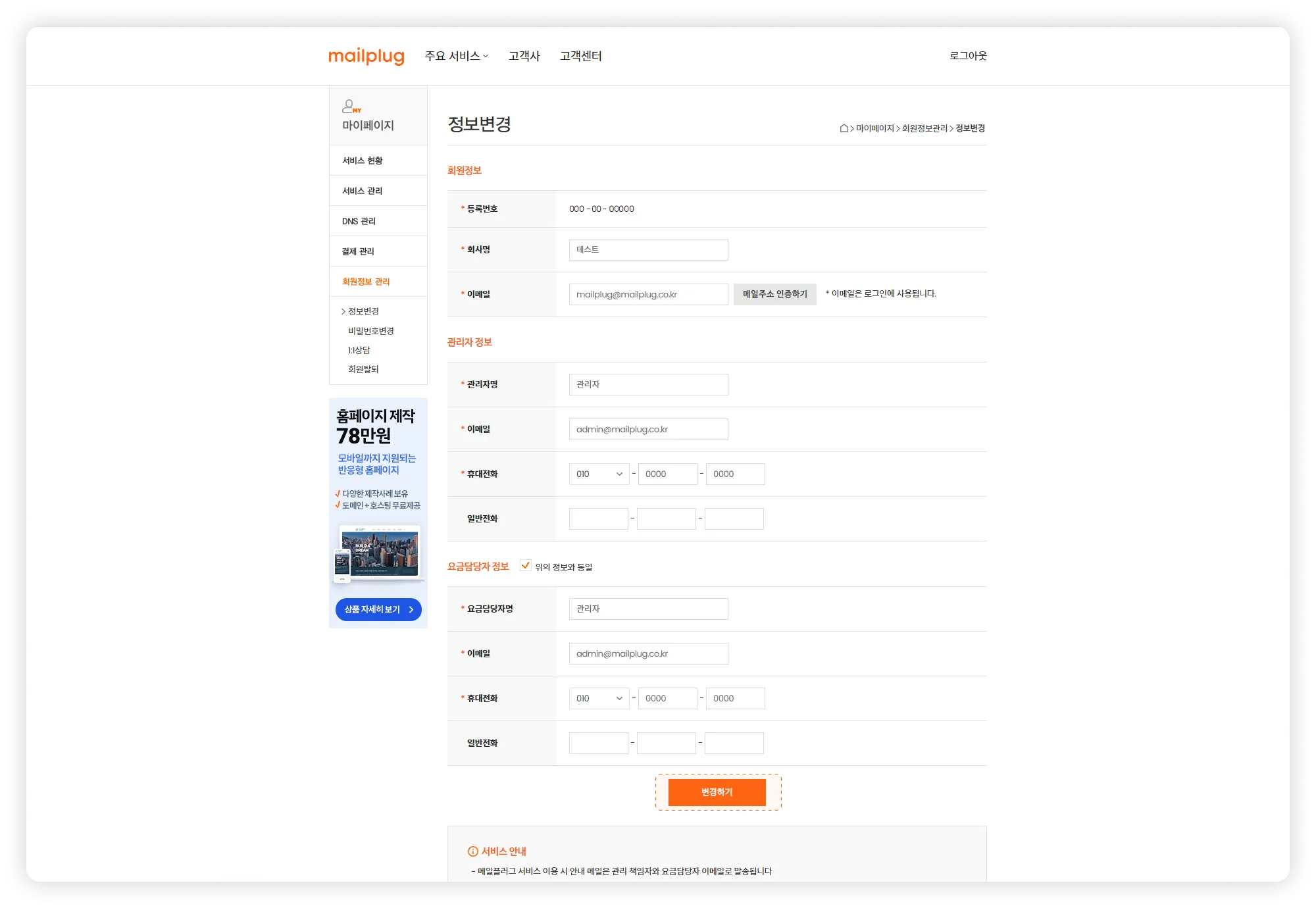Select 비밀번호변경 in sidebar
This screenshot has width=1316, height=908.
click(370, 331)
